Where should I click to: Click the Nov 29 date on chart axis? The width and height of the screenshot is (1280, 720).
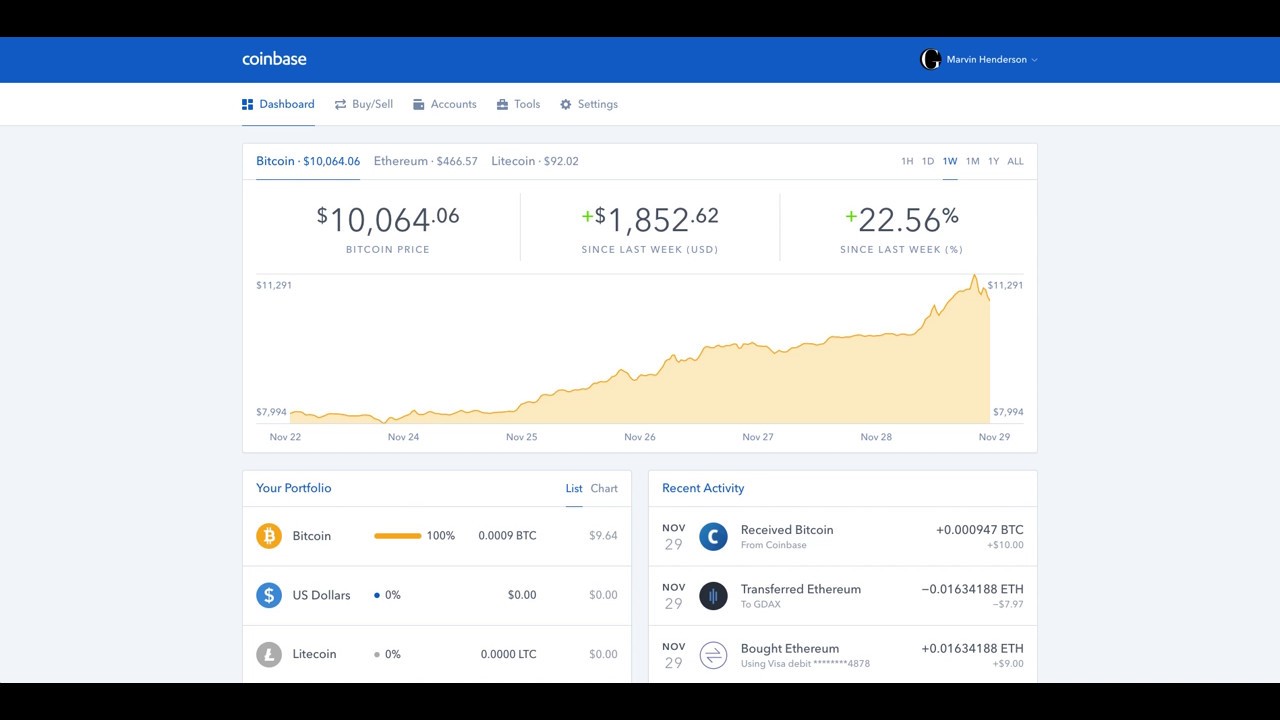[994, 437]
